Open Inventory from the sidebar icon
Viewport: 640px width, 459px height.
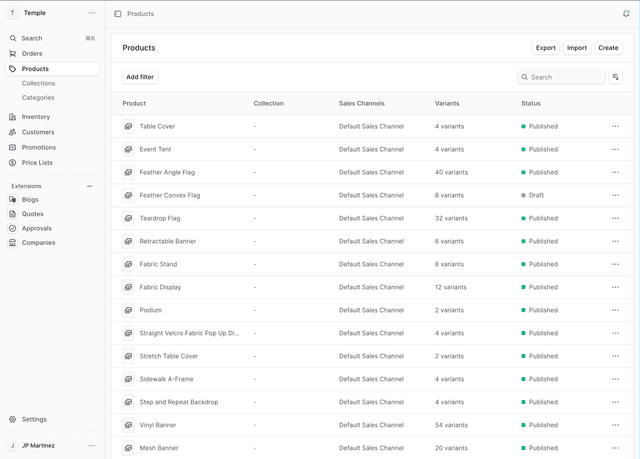(13, 117)
